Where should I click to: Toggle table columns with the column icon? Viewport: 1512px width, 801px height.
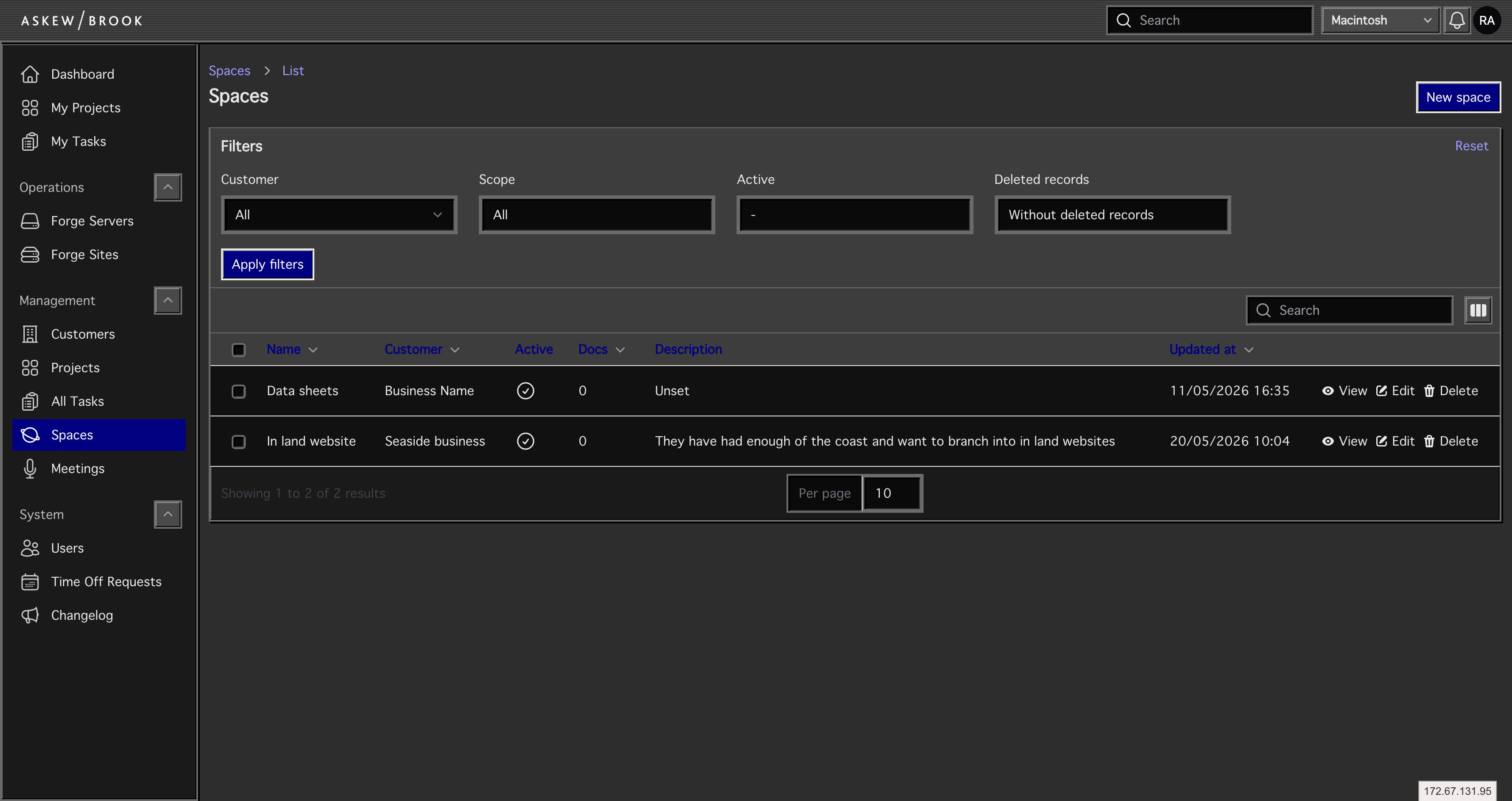1478,310
